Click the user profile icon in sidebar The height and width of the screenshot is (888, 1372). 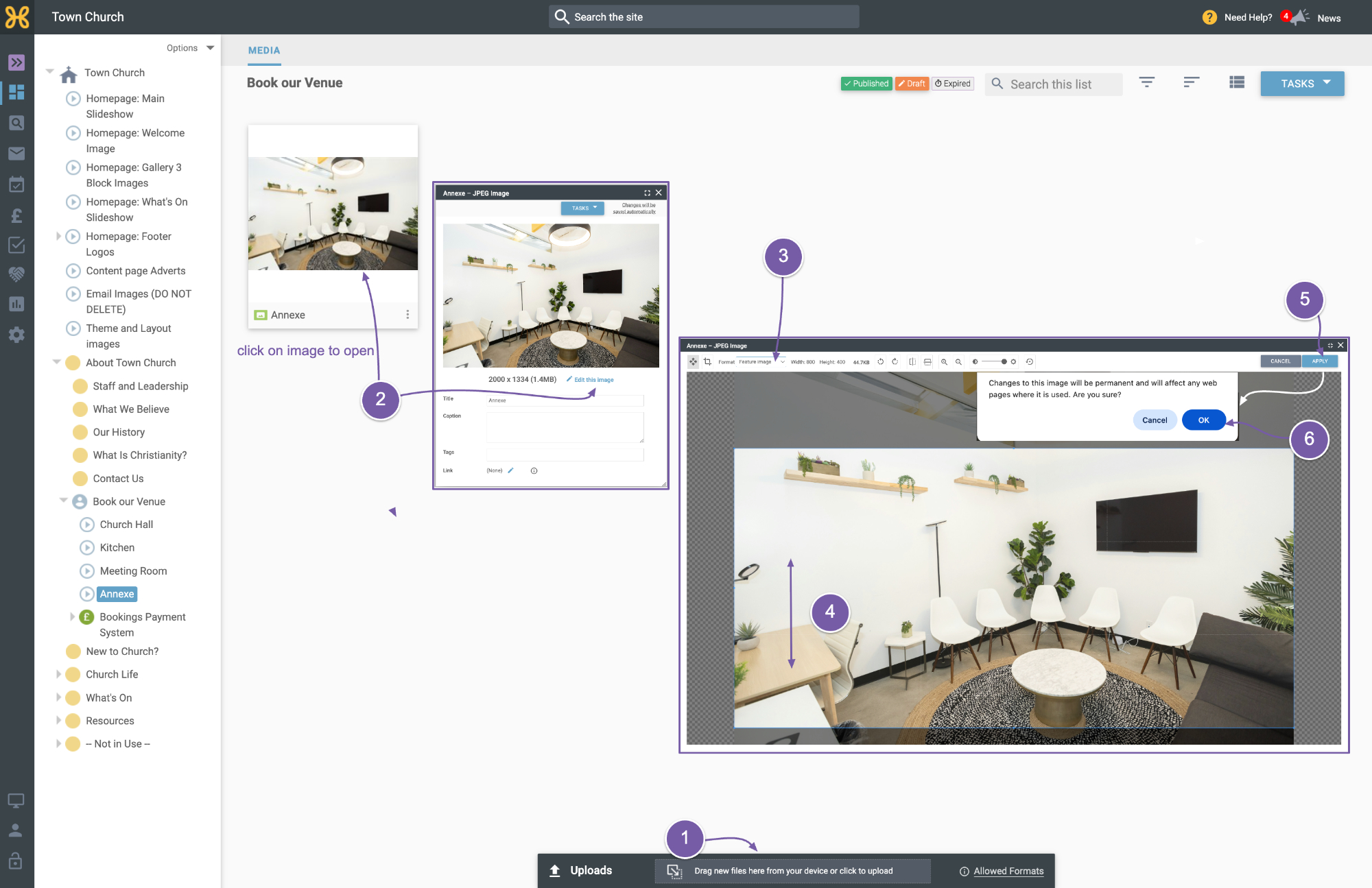[16, 830]
